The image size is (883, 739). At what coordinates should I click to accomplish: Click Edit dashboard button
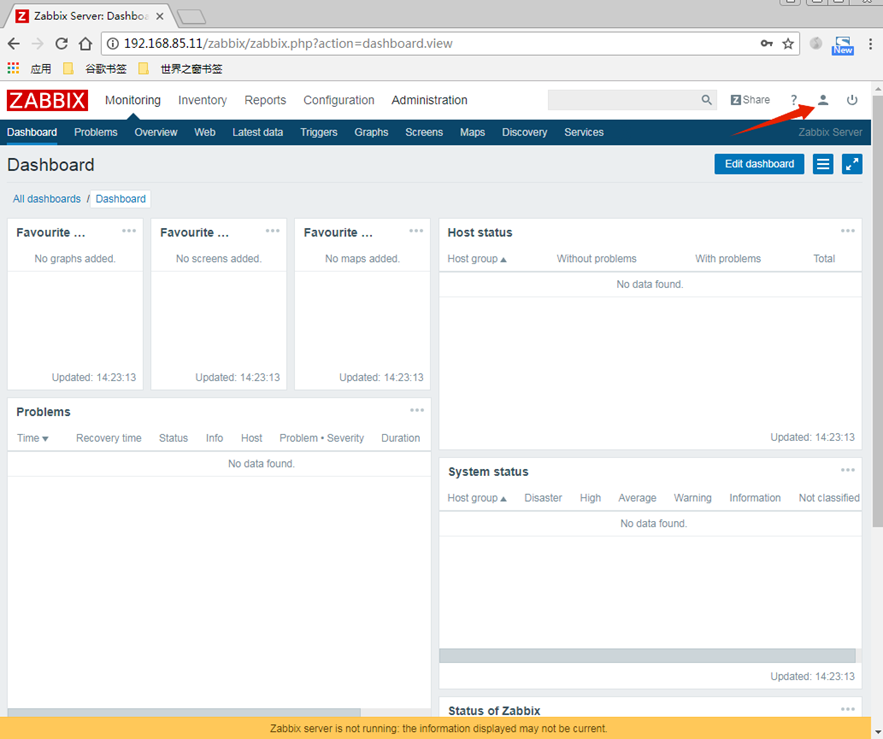[759, 164]
